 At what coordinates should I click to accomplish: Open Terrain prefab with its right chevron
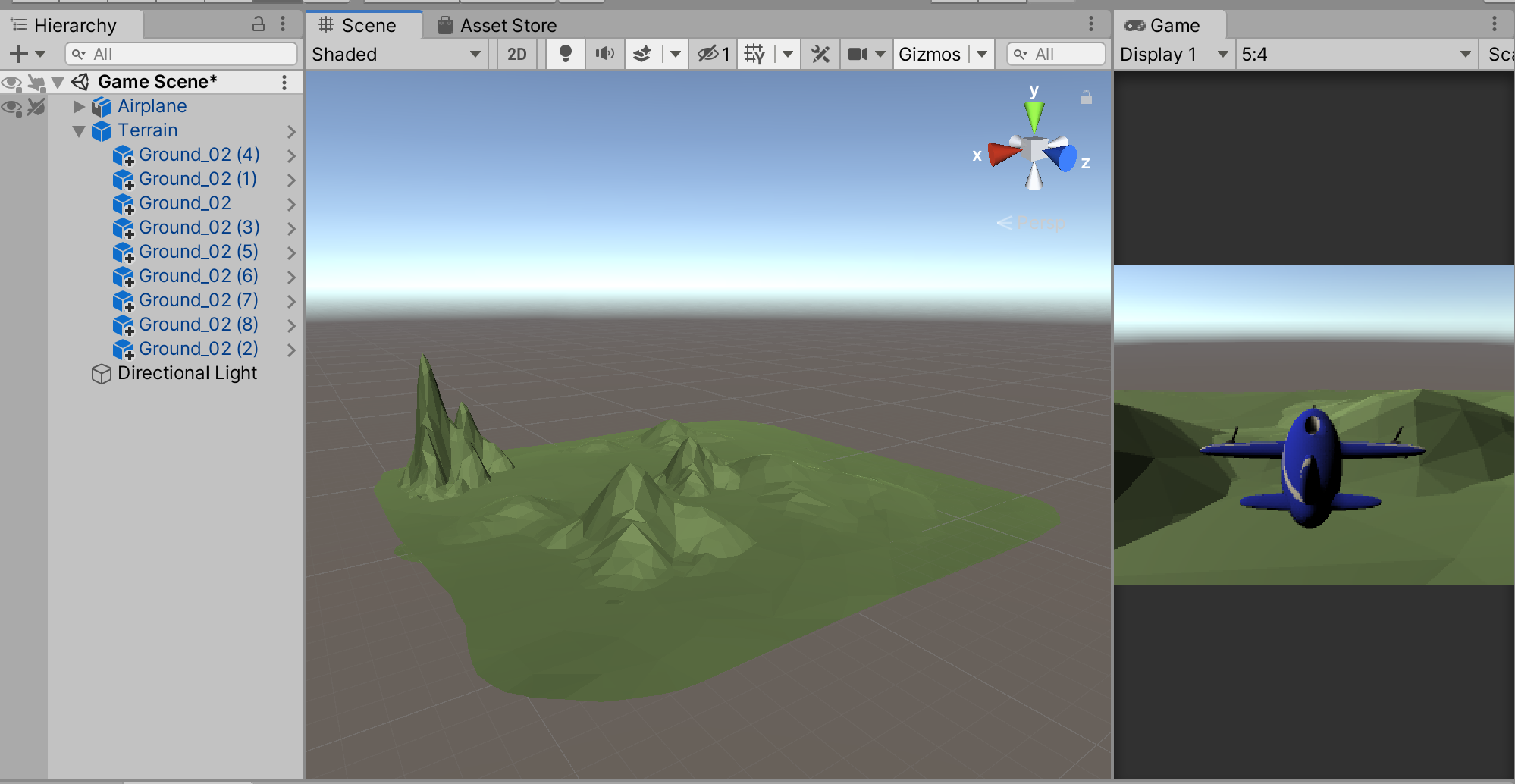coord(291,131)
